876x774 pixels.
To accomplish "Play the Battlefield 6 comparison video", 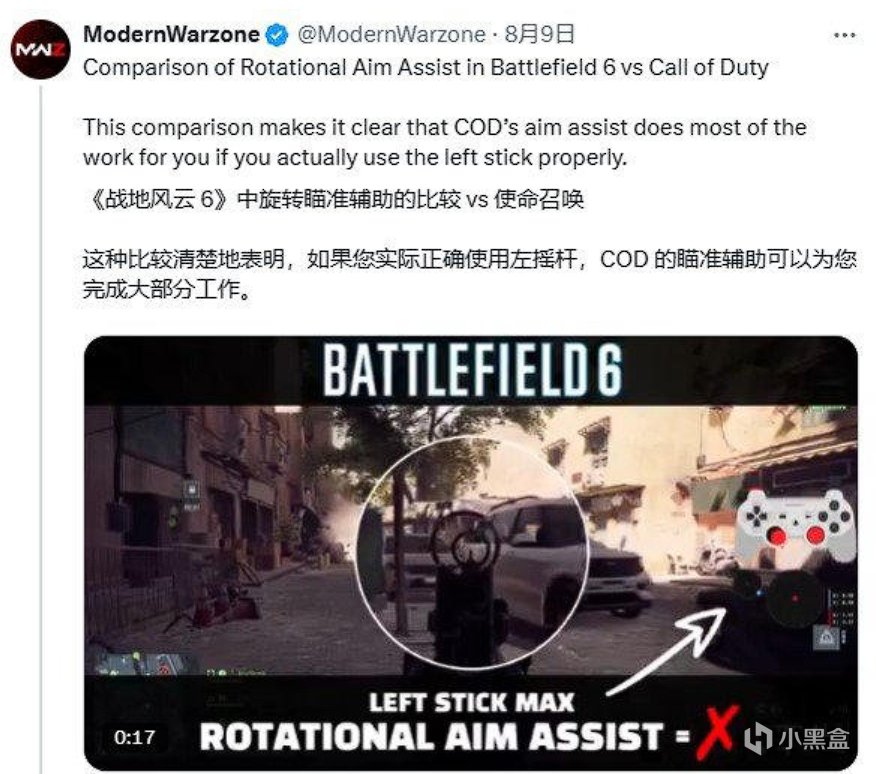I will pyautogui.click(x=471, y=553).
